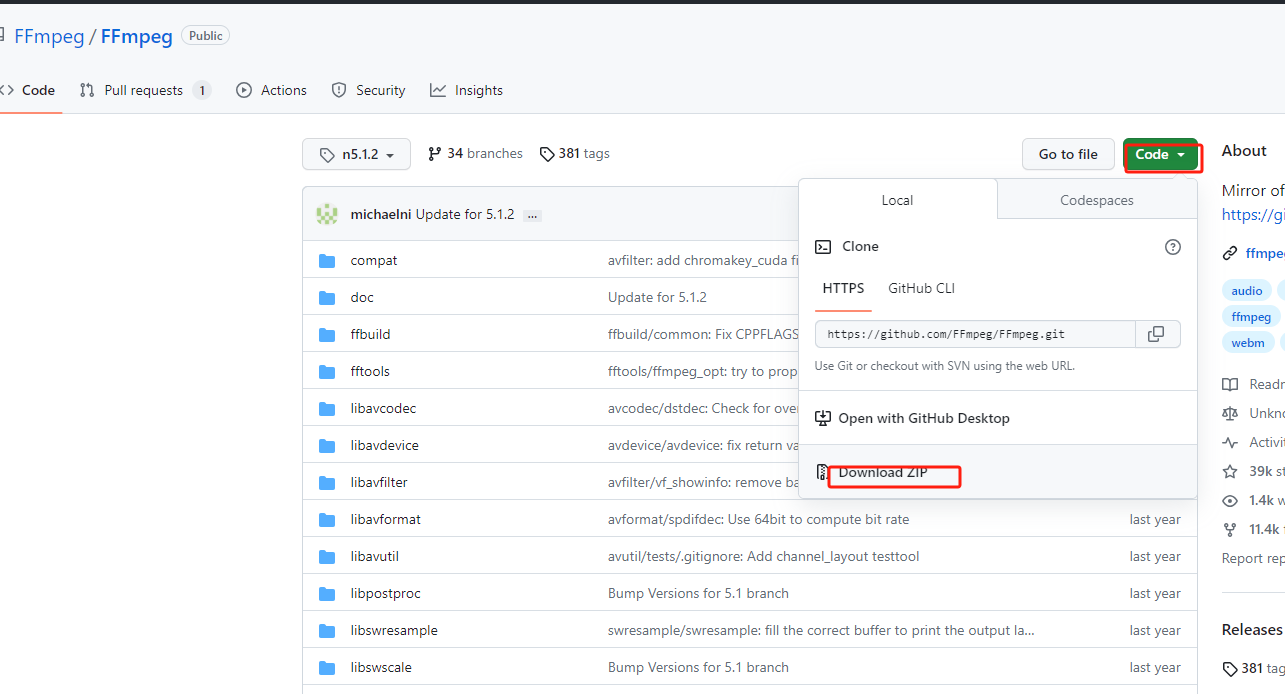Open the n5.1.2 tag switcher dropdown
Image resolution: width=1285 pixels, height=694 pixels.
tap(356, 154)
